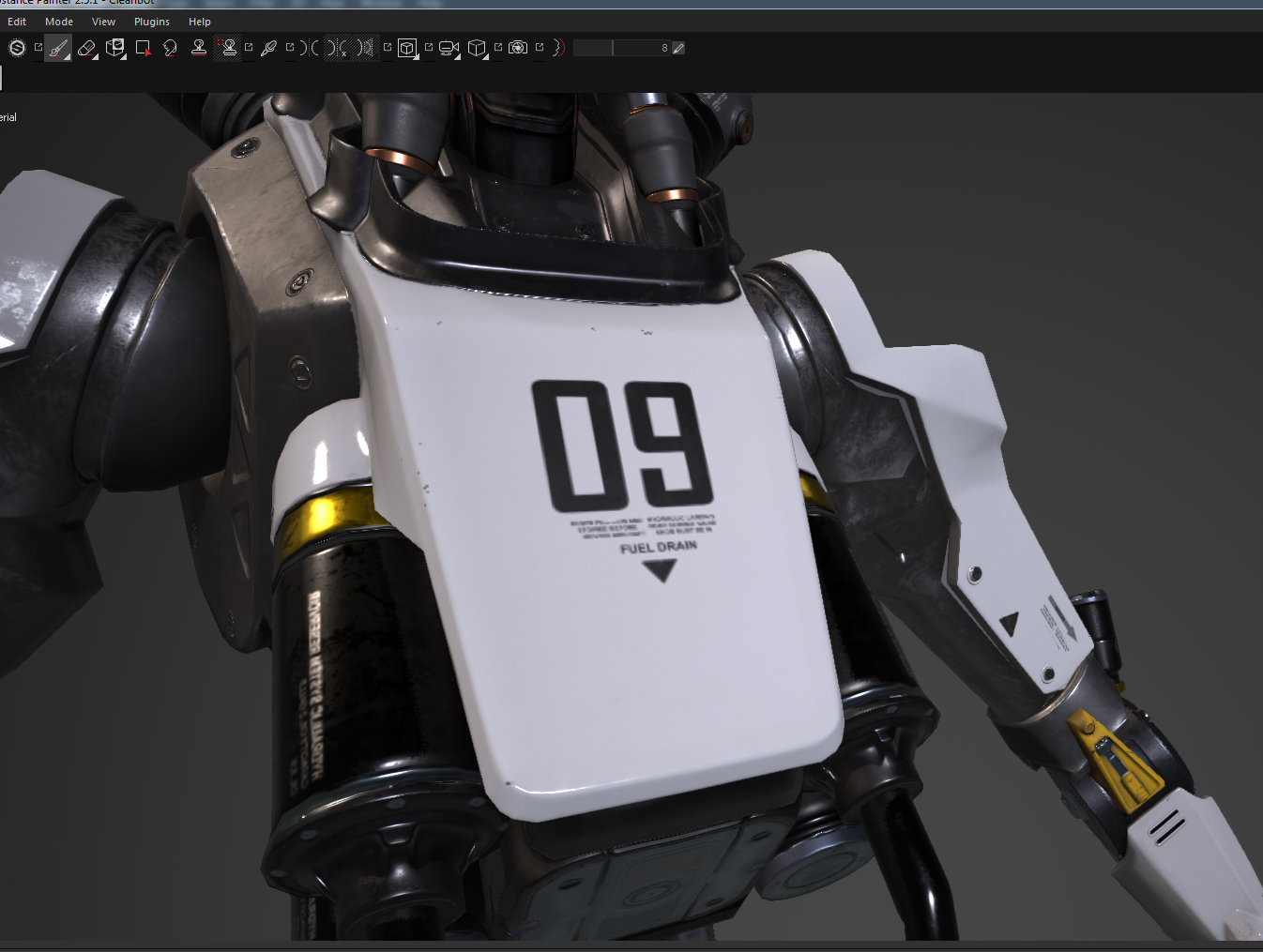
Task: Select the Eraser tool
Action: click(x=87, y=48)
